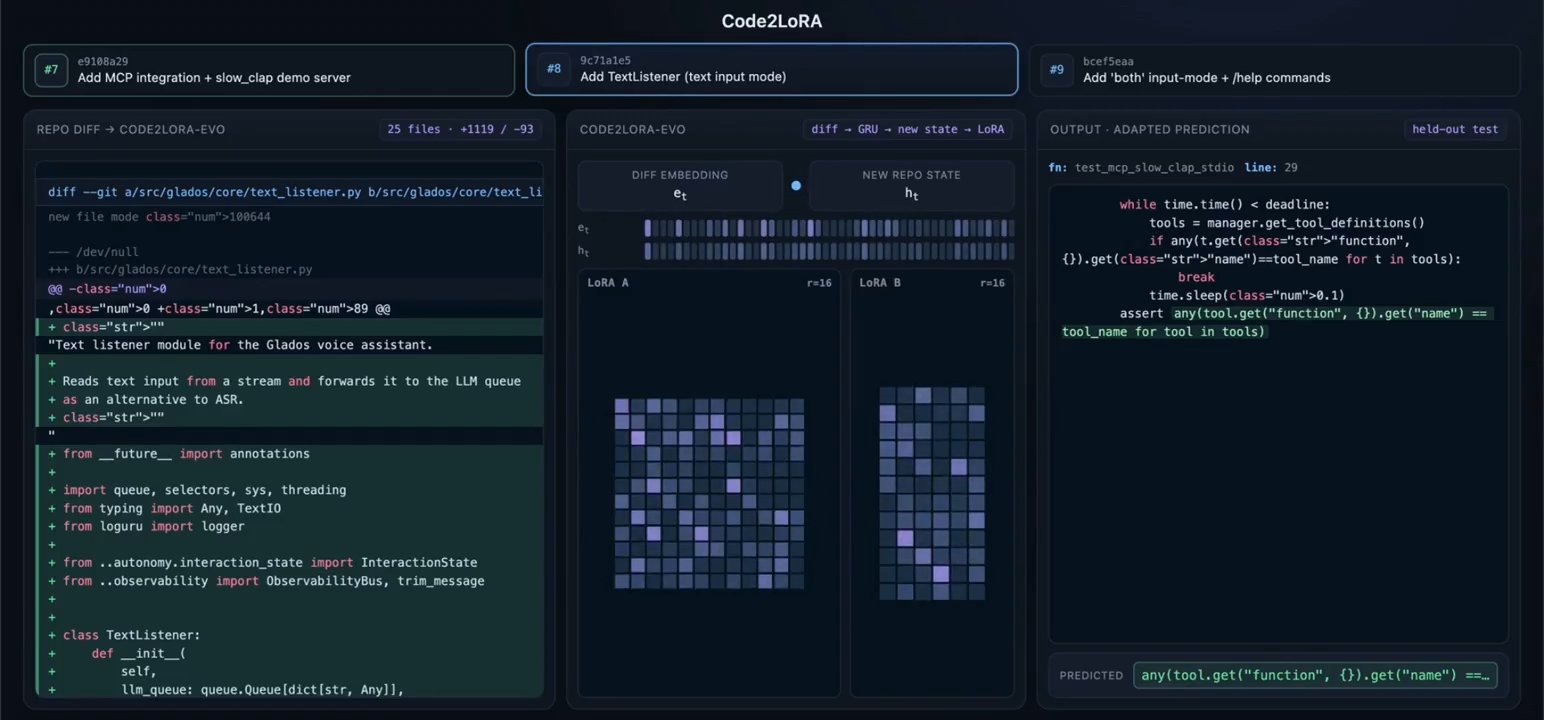The width and height of the screenshot is (1544, 720).
Task: Click commit hash bcef5eaa
Action: pyautogui.click(x=1108, y=61)
